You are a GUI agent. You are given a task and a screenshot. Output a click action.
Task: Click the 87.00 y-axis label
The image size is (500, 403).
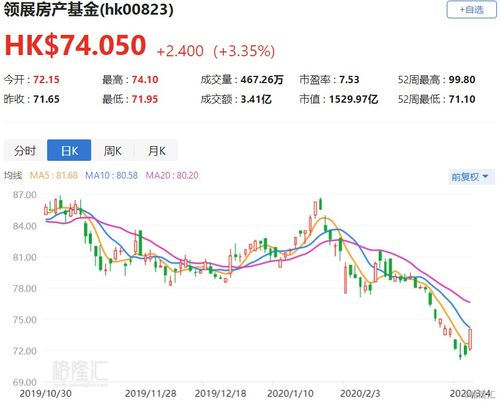pos(25,195)
